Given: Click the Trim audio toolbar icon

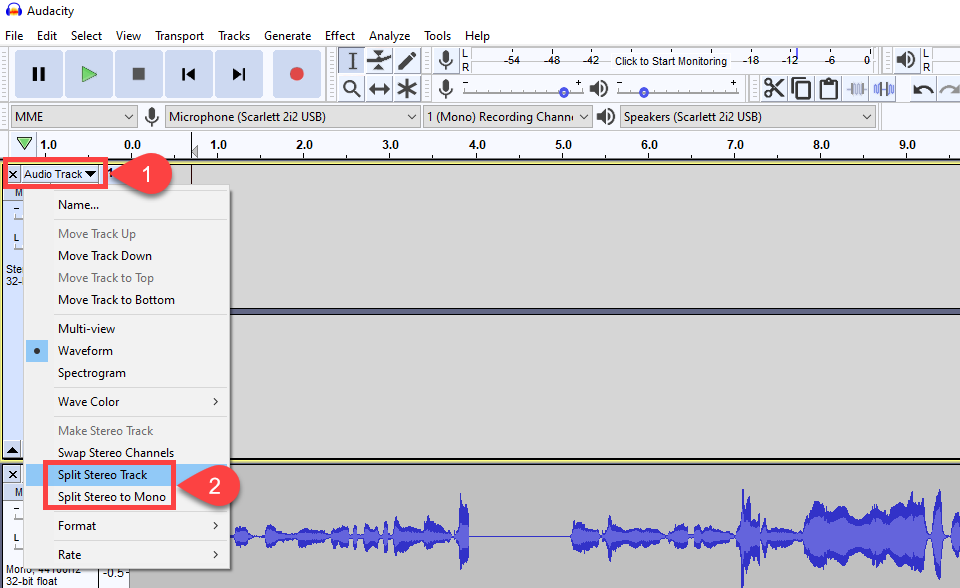Looking at the screenshot, I should click(858, 88).
